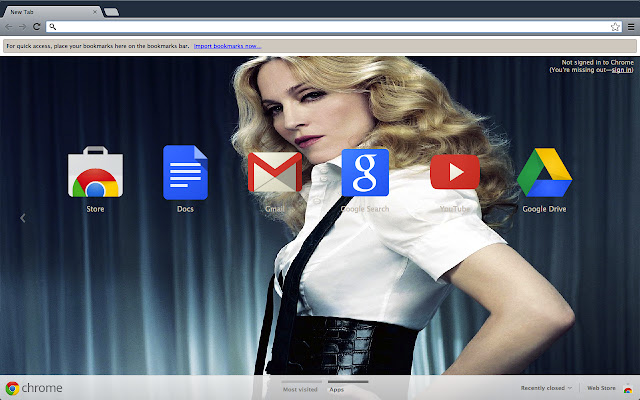Open the Web Store link in footer

click(x=601, y=388)
